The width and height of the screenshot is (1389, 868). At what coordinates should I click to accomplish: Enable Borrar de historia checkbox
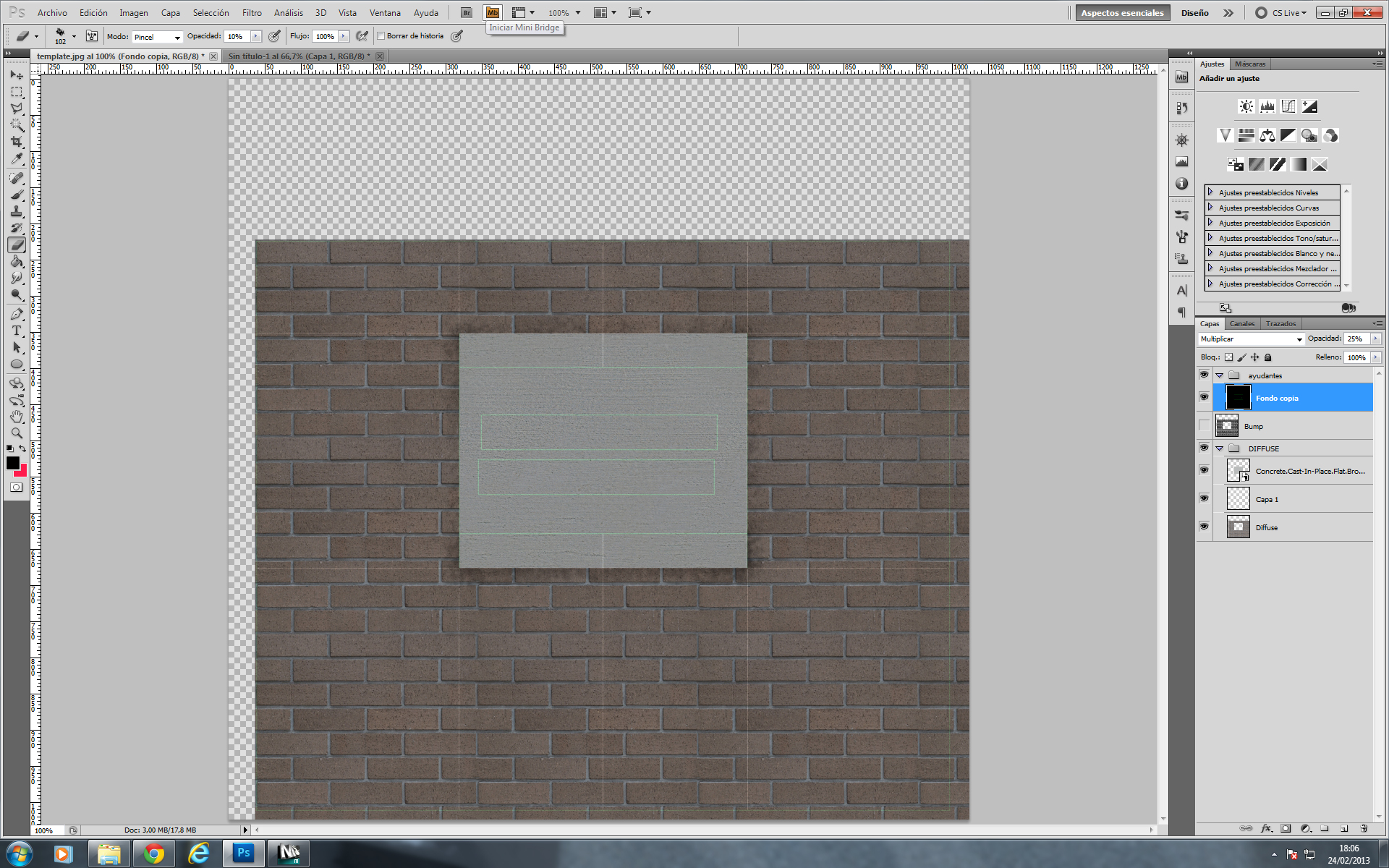[x=381, y=36]
